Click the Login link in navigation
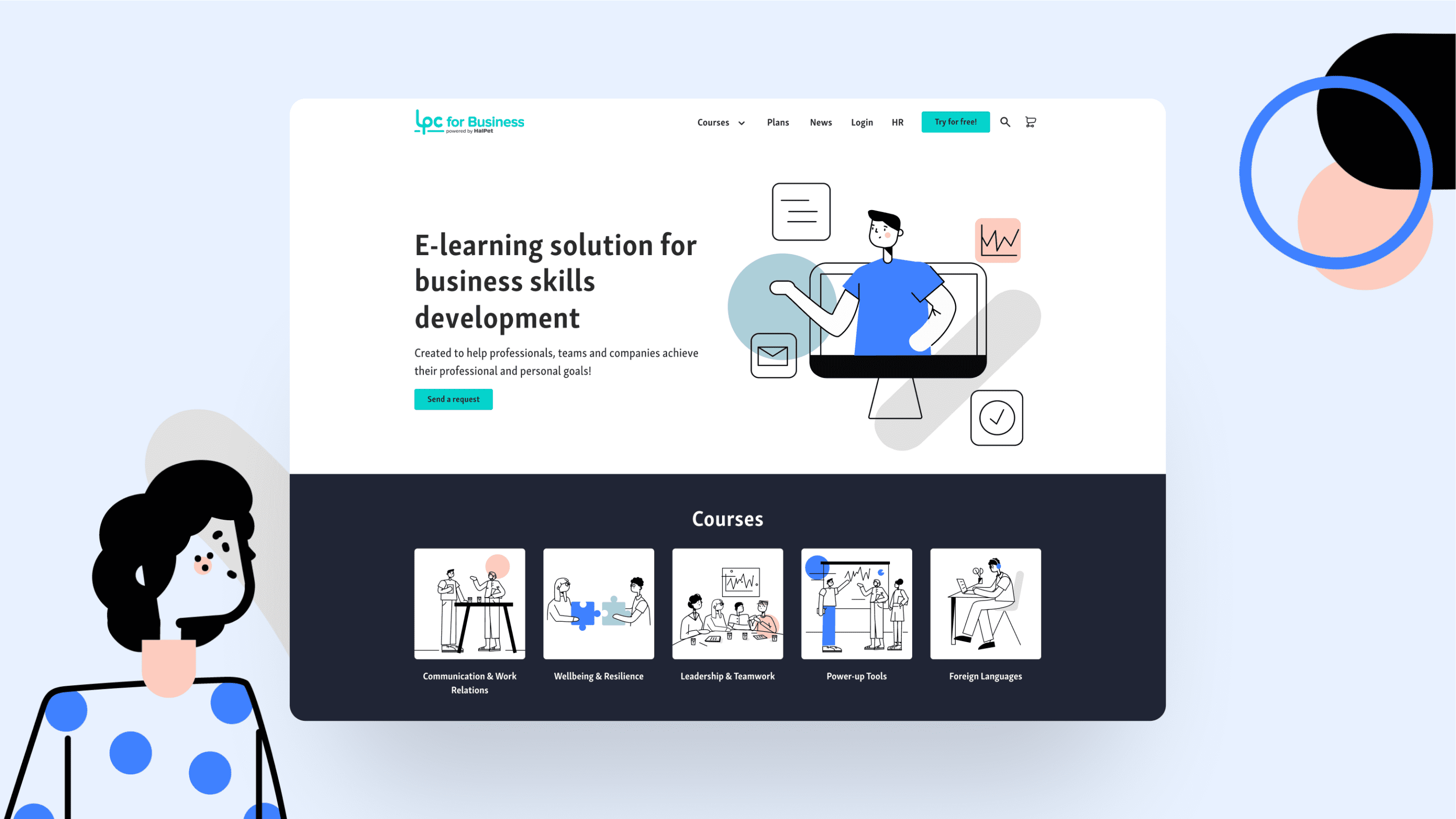Viewport: 1456px width, 819px height. (x=862, y=122)
